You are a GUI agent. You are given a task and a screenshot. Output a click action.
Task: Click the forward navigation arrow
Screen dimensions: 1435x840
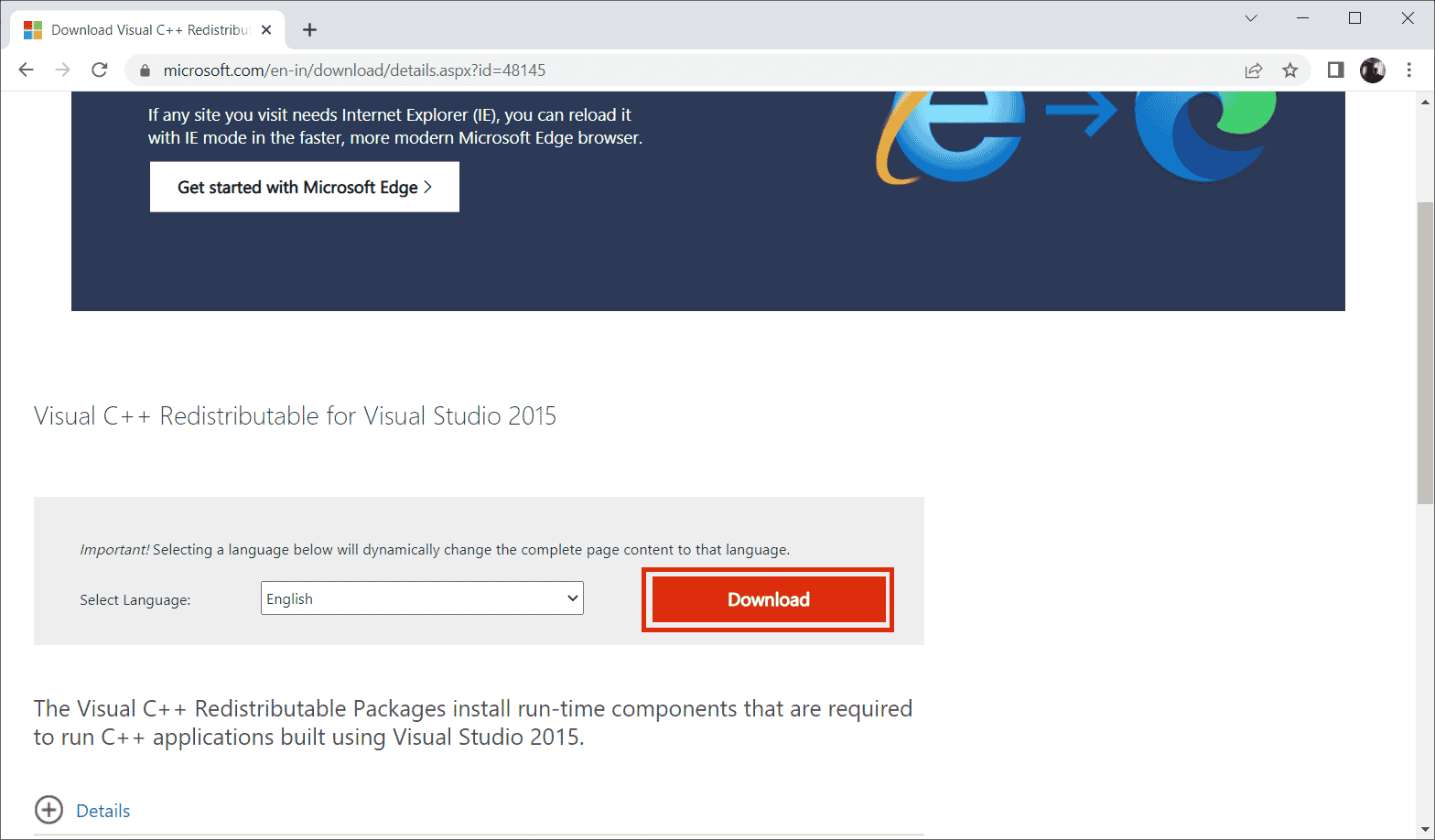(62, 70)
